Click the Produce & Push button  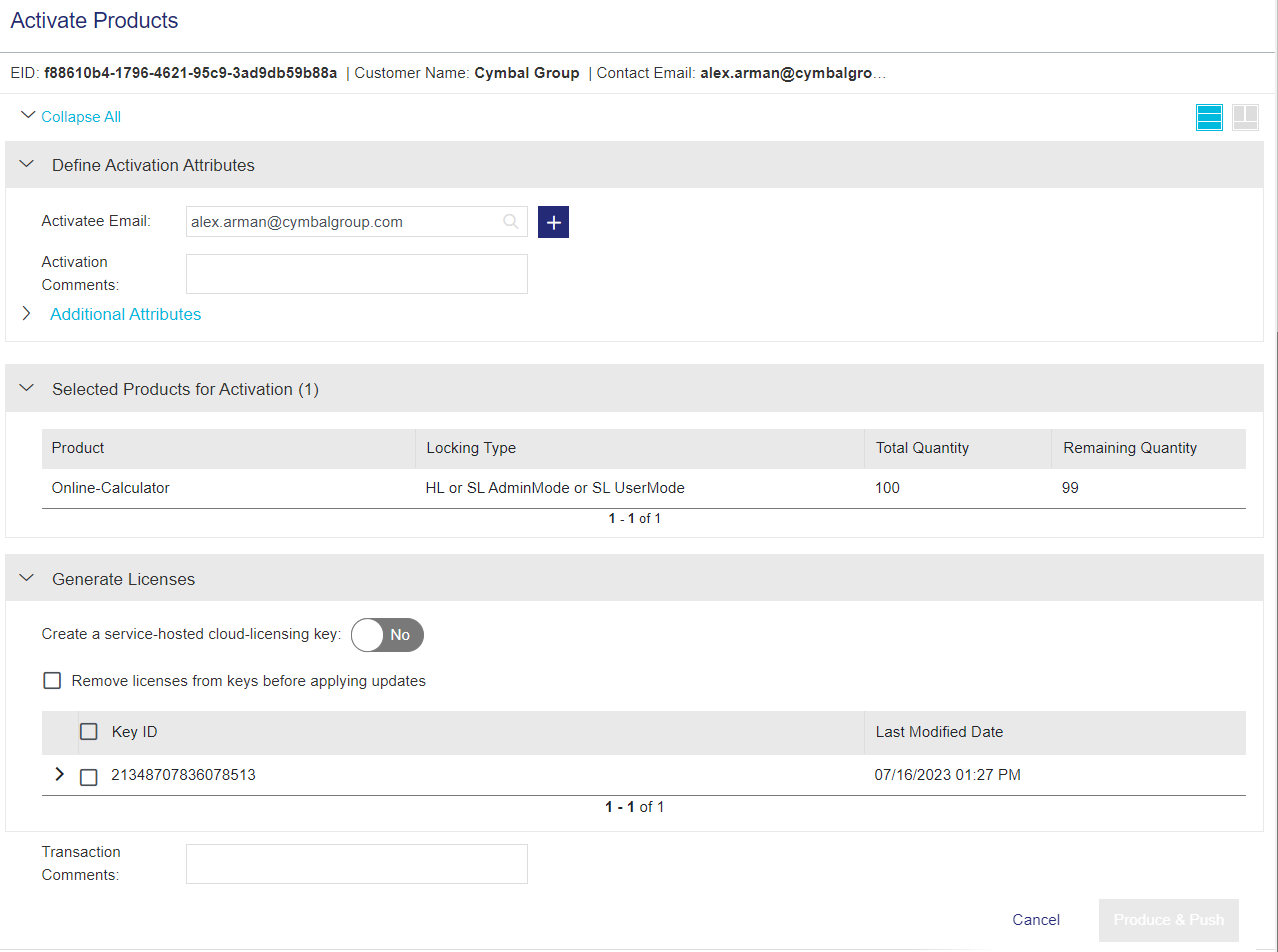pyautogui.click(x=1168, y=920)
